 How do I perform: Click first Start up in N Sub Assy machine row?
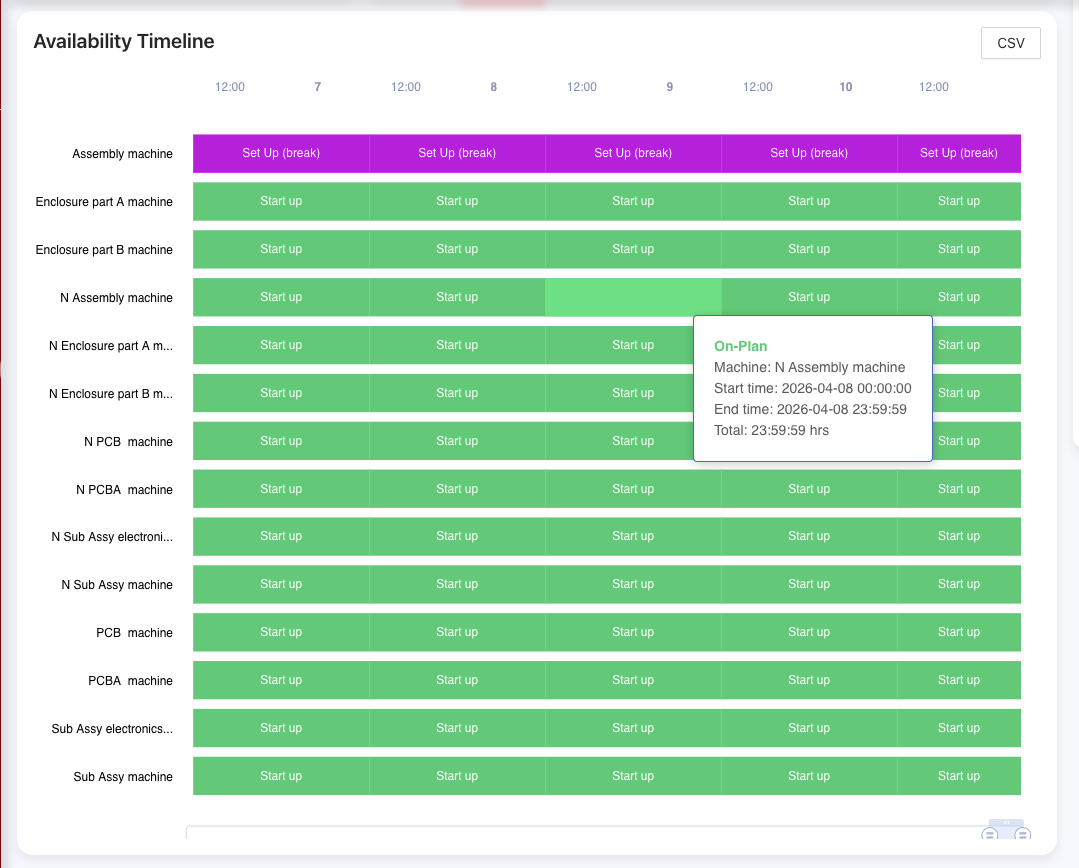click(x=281, y=584)
